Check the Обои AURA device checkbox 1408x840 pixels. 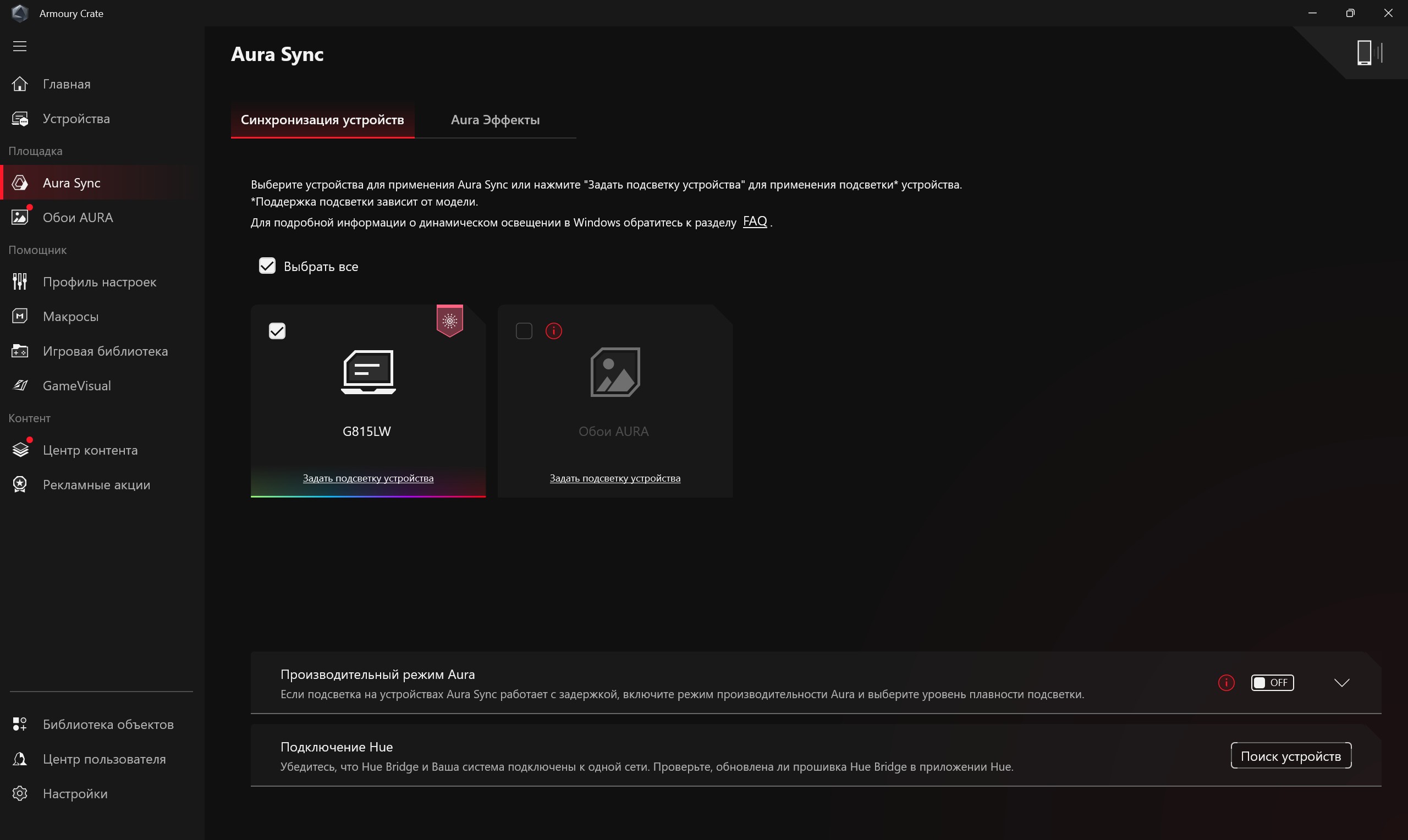[524, 331]
